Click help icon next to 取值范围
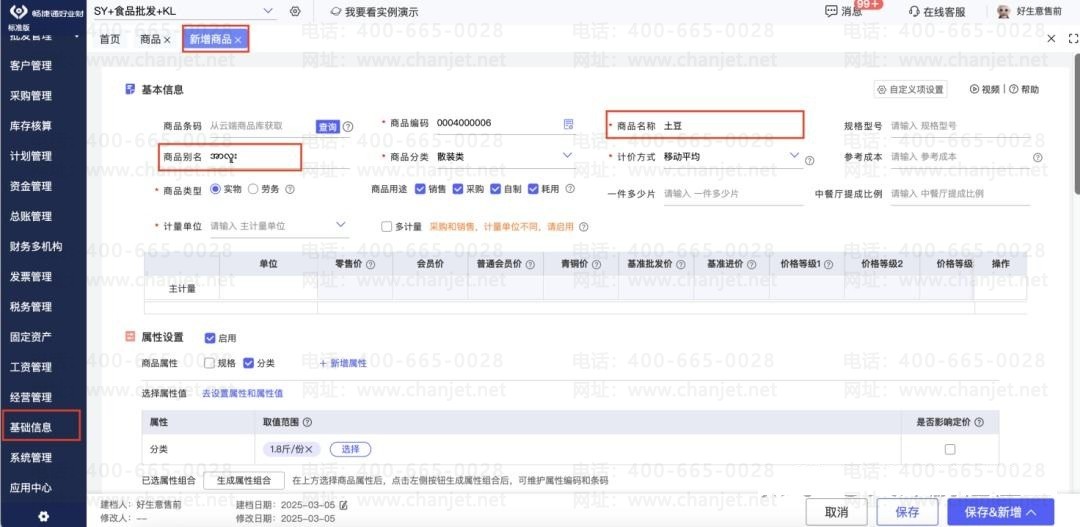 click(307, 422)
